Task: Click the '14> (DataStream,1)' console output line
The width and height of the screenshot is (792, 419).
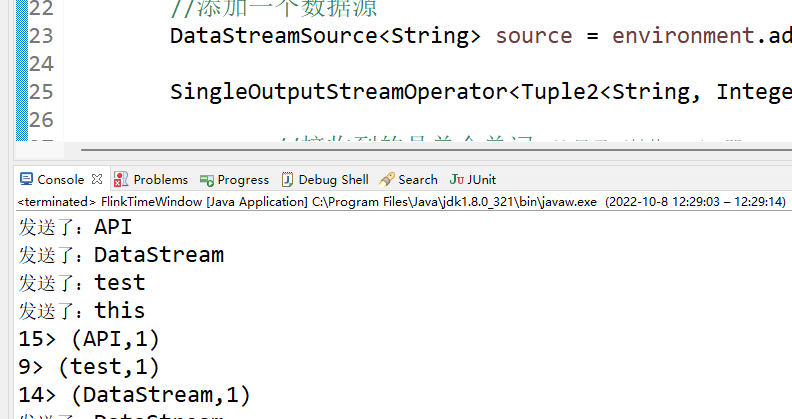Action: (x=134, y=394)
